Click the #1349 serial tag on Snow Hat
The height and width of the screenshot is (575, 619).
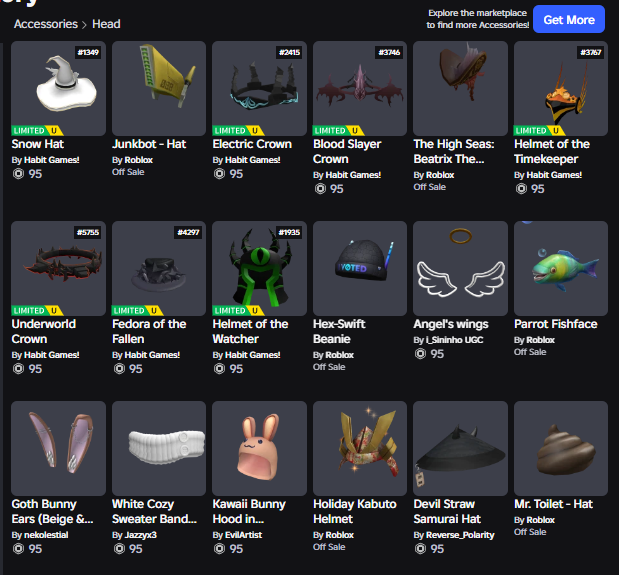88,52
